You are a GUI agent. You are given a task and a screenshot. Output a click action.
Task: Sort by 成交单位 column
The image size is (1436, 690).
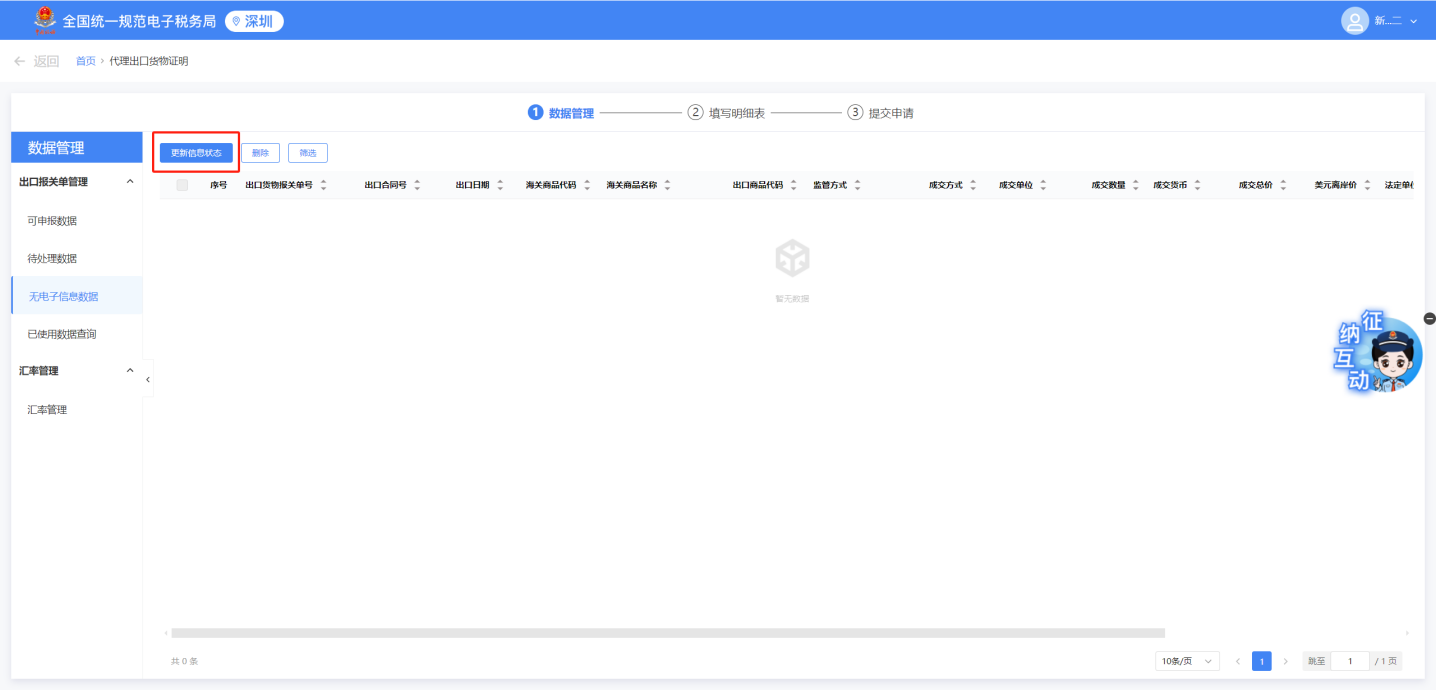click(1043, 185)
